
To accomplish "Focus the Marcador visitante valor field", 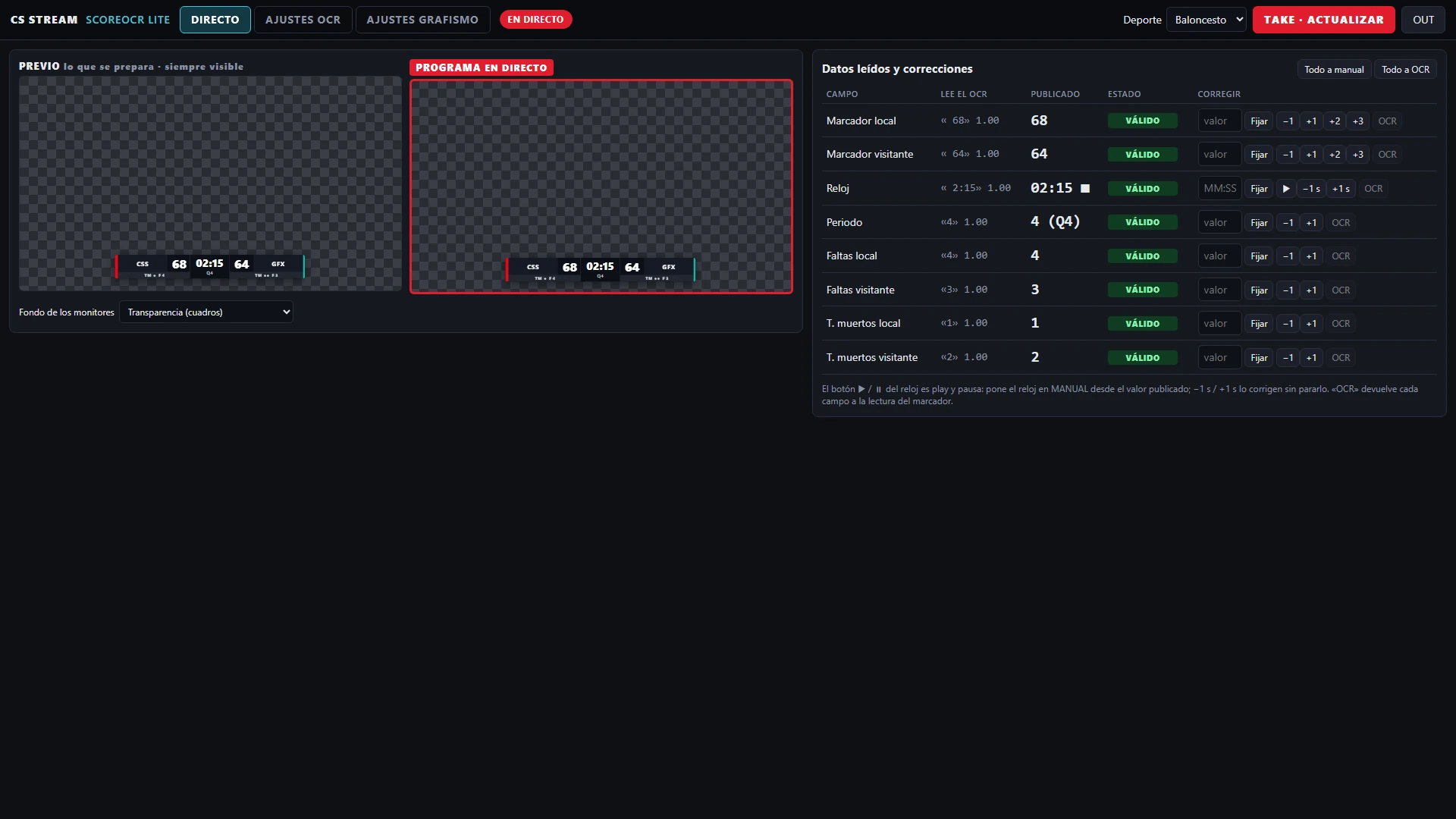I will (x=1219, y=155).
